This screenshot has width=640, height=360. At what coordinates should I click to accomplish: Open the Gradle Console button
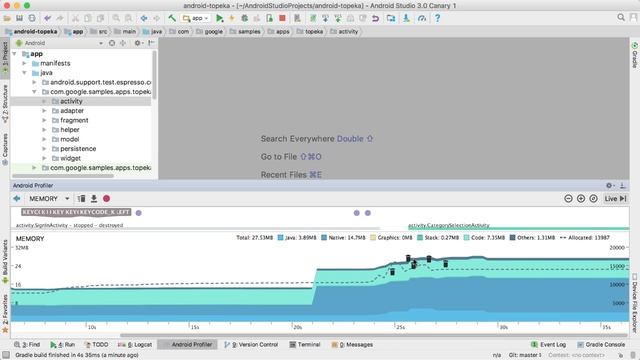(600, 344)
